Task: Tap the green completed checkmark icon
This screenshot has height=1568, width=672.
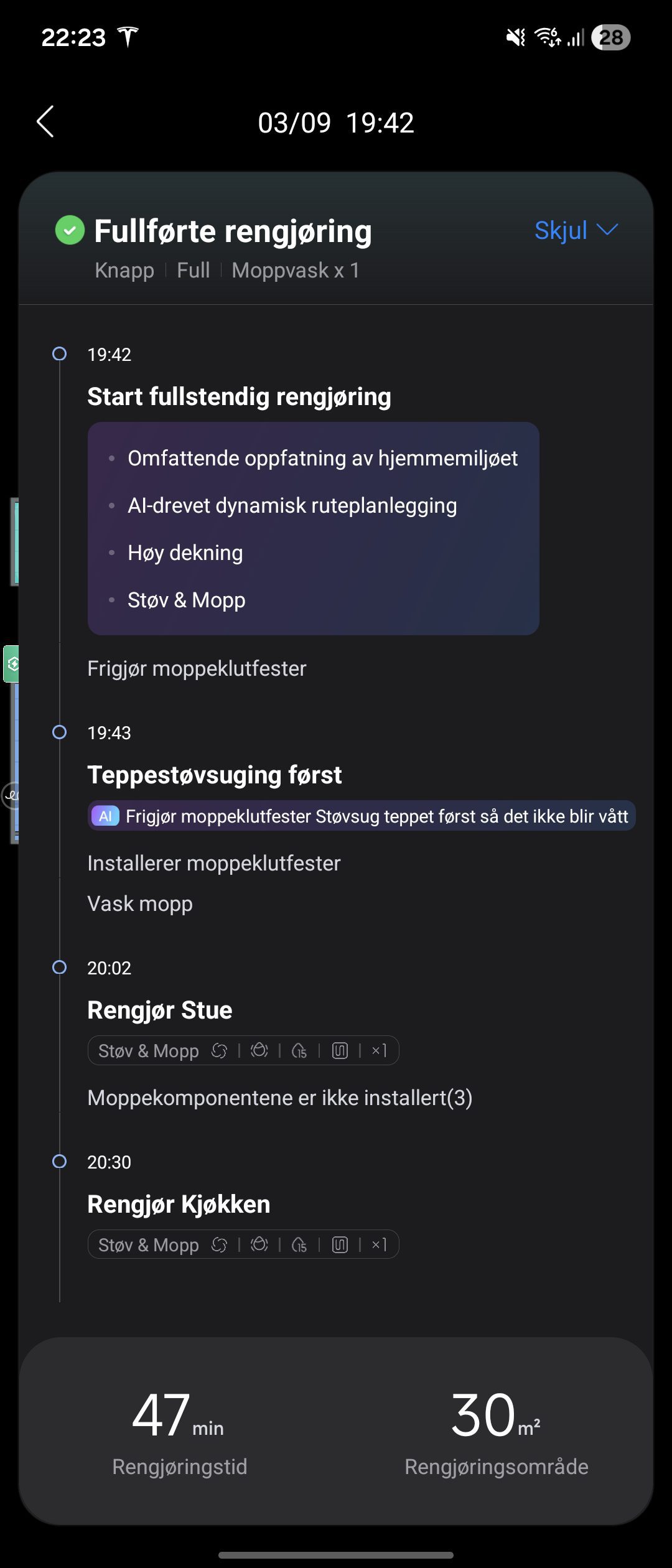Action: [x=70, y=230]
